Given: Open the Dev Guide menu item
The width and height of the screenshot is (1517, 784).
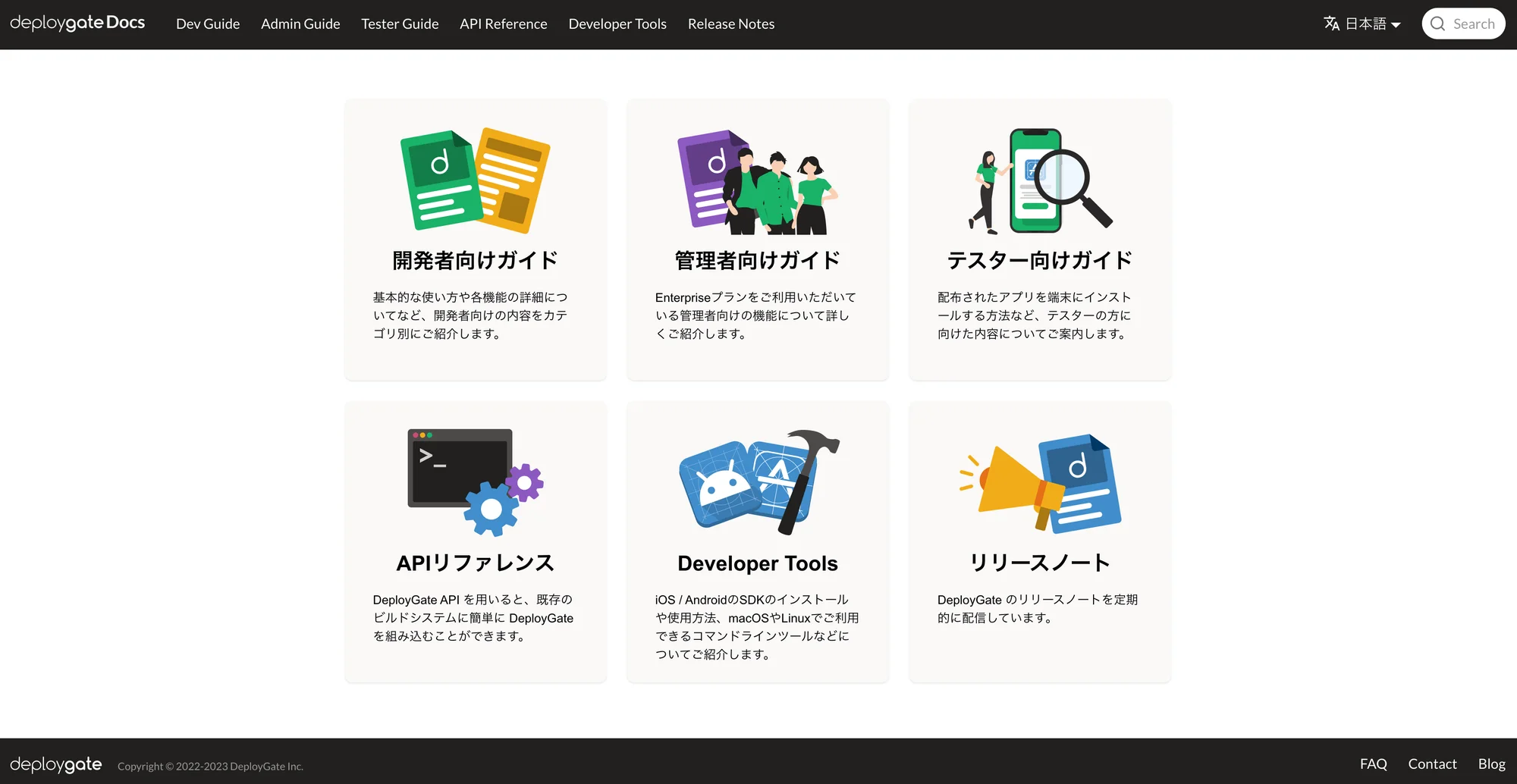Looking at the screenshot, I should coord(208,24).
